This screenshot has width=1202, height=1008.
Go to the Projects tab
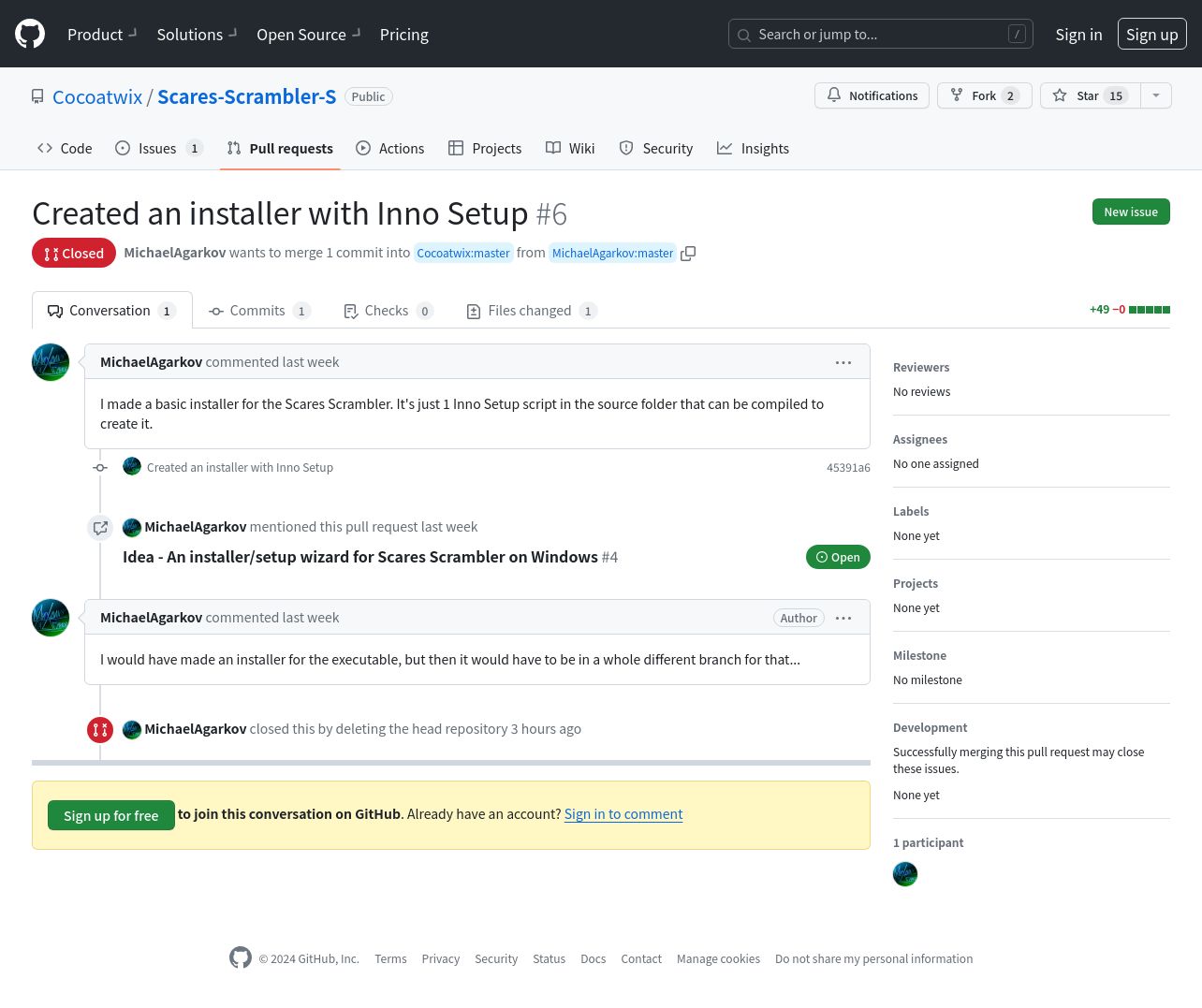pos(485,148)
